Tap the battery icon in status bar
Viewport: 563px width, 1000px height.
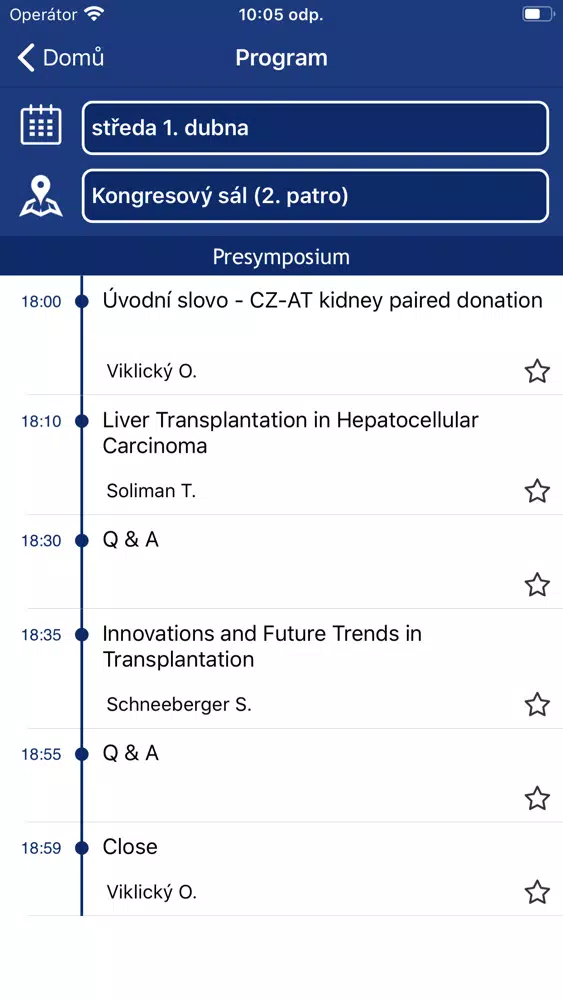tap(539, 14)
